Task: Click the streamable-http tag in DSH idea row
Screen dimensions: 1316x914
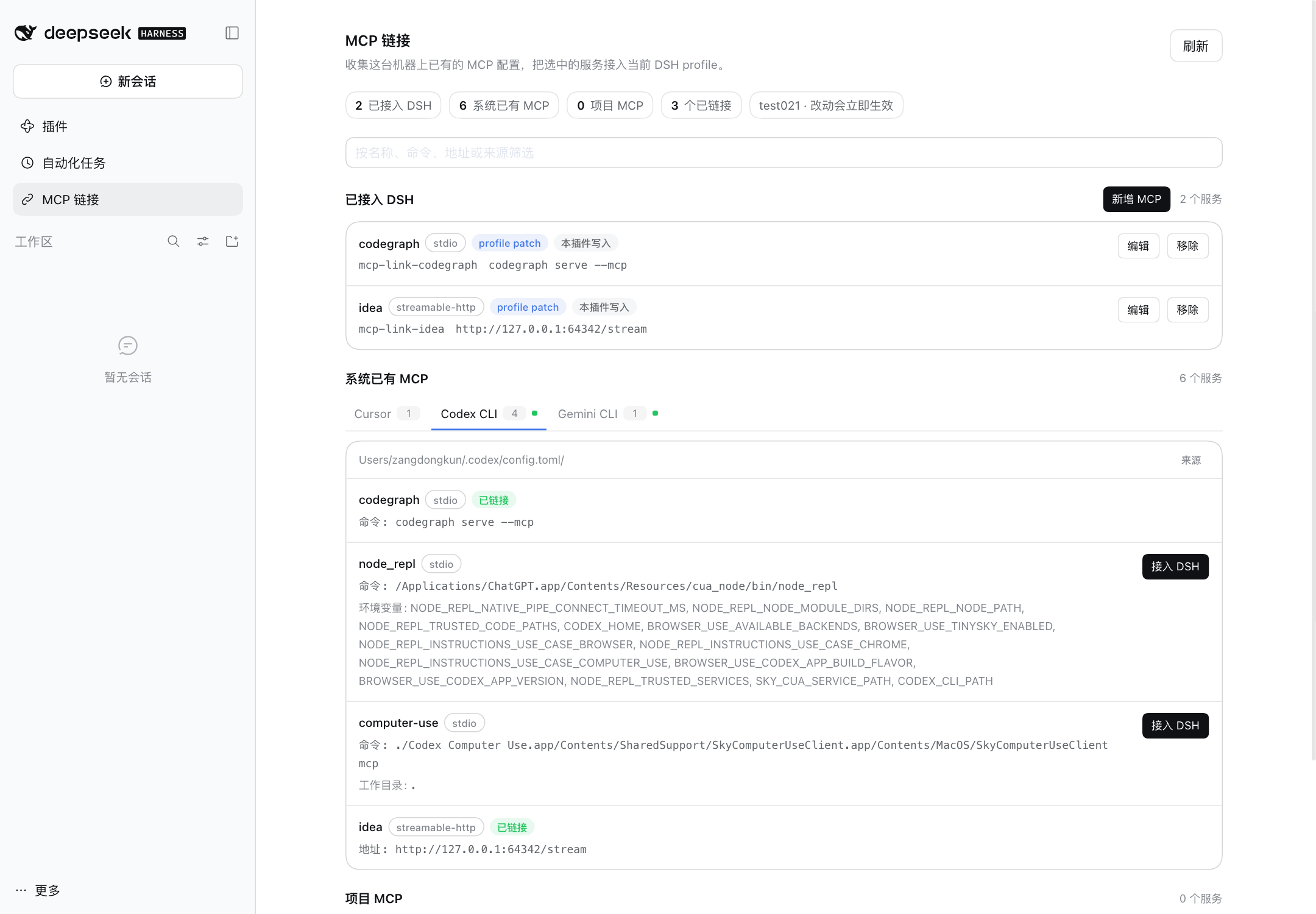Action: [436, 307]
